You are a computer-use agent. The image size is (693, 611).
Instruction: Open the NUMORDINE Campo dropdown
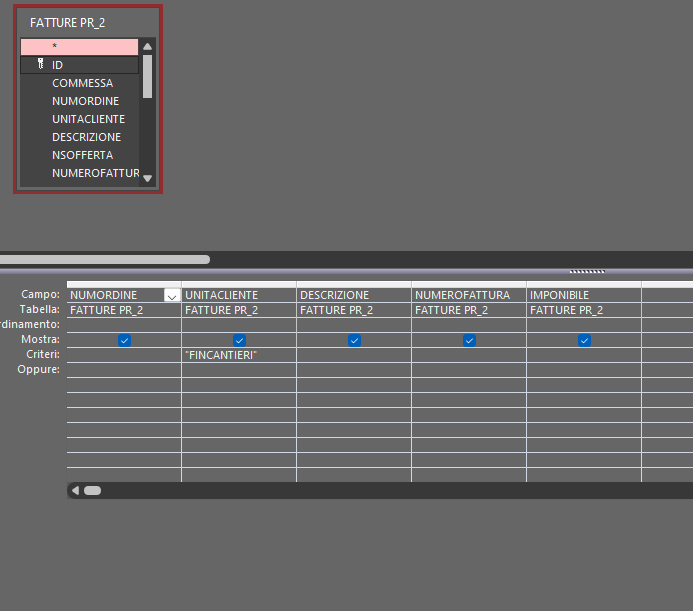tap(172, 295)
